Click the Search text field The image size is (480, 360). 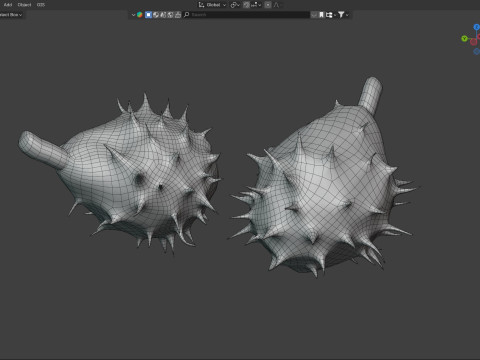pos(246,15)
